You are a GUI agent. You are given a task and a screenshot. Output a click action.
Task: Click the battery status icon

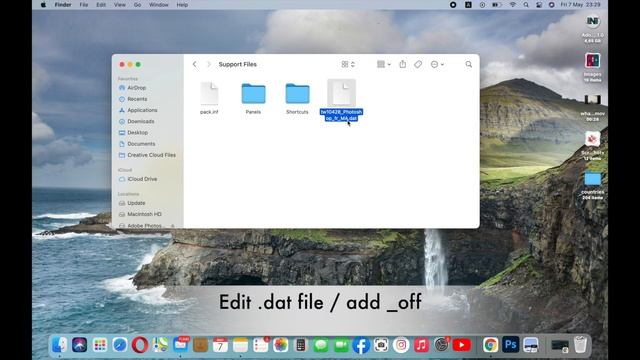[x=497, y=5]
